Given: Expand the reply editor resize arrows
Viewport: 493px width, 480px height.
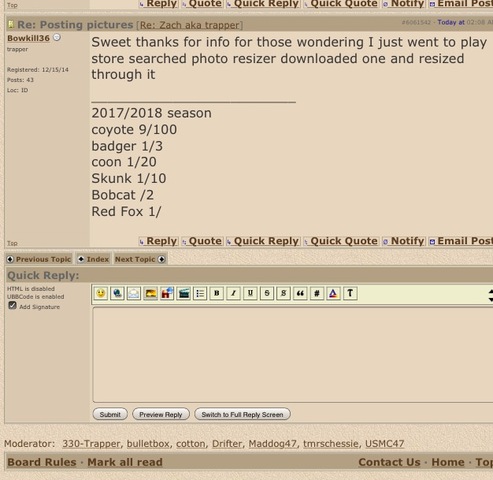Looking at the screenshot, I should tap(490, 295).
